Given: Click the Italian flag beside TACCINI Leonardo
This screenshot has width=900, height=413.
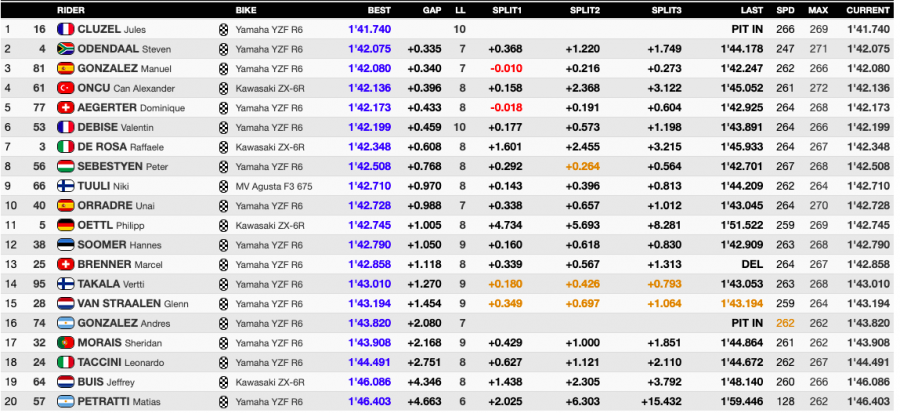Looking at the screenshot, I should [x=66, y=362].
